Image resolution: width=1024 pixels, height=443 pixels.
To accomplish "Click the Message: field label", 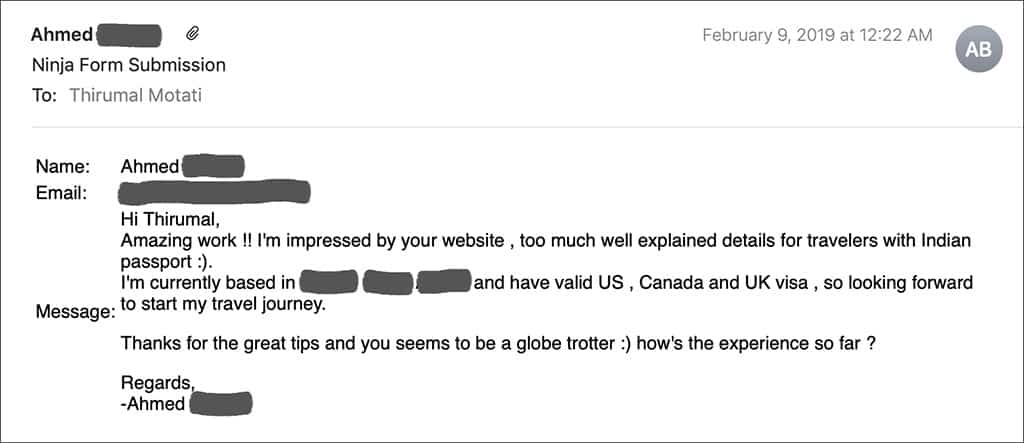I will [x=75, y=312].
